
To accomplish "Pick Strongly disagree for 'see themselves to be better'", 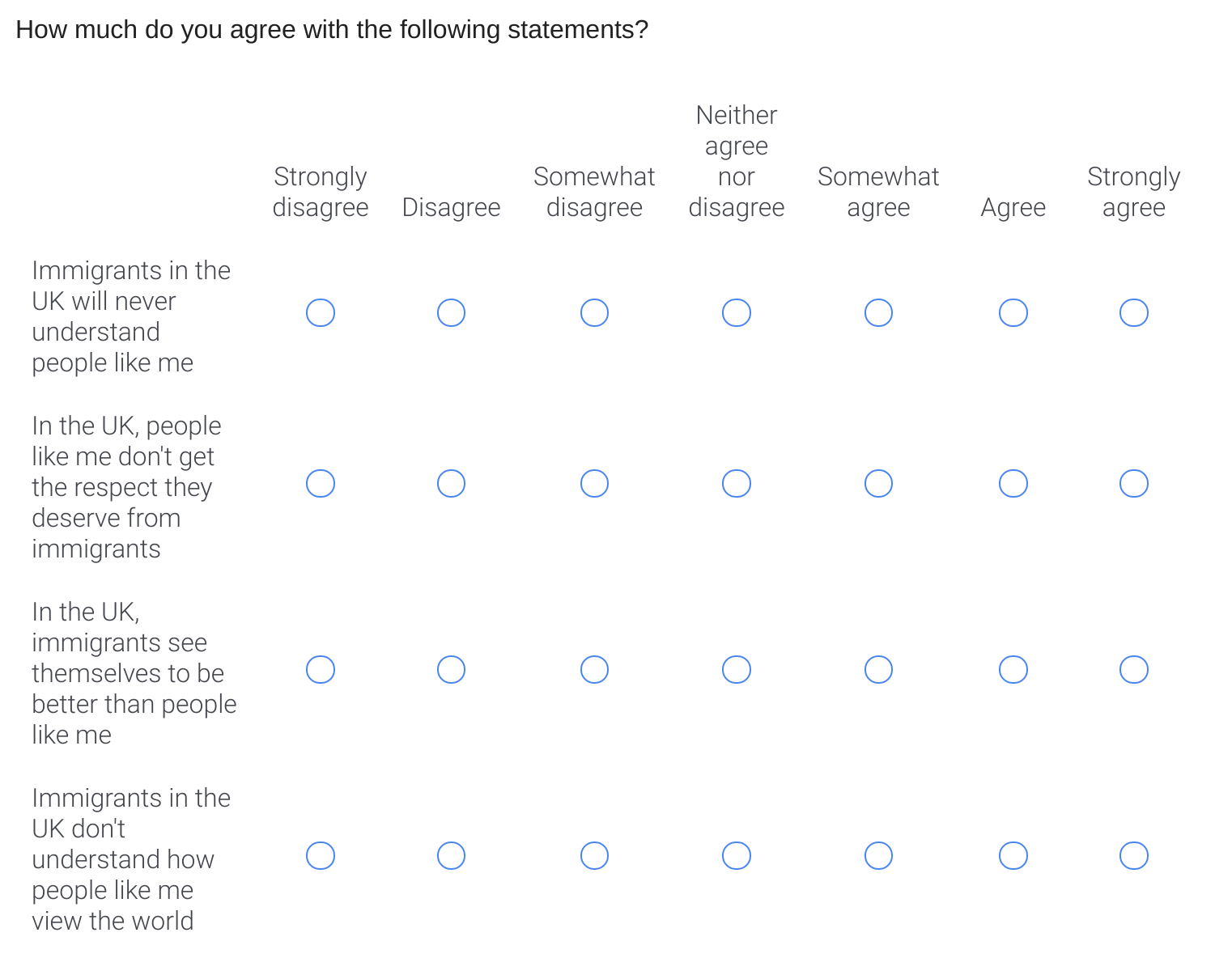I will pyautogui.click(x=321, y=670).
